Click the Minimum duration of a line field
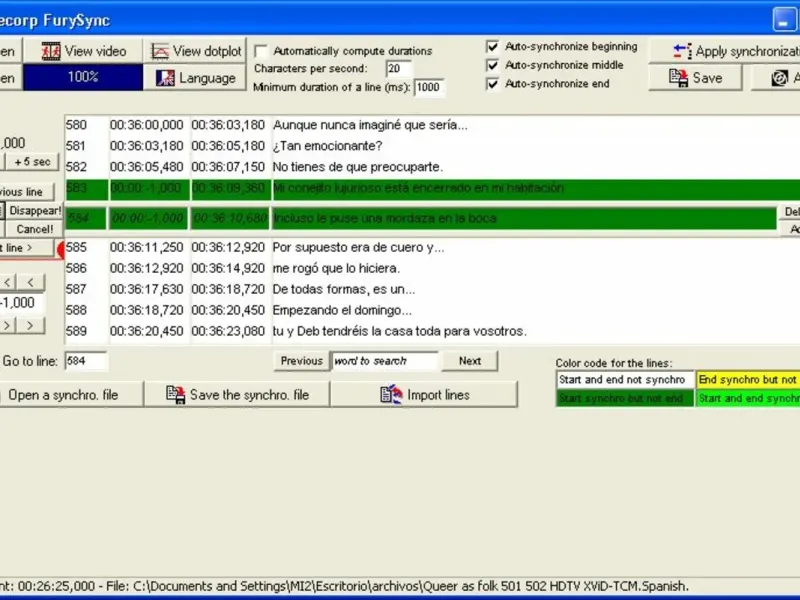 (x=429, y=87)
